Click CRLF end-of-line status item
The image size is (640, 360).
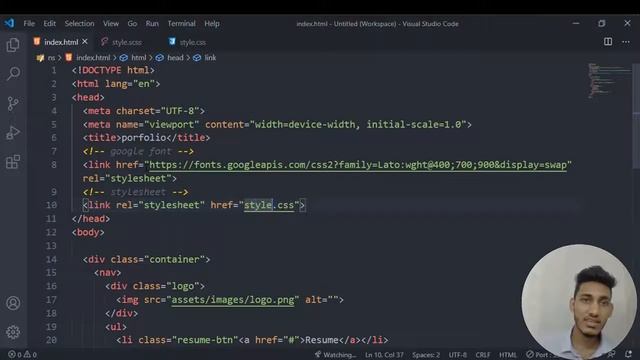pos(483,355)
